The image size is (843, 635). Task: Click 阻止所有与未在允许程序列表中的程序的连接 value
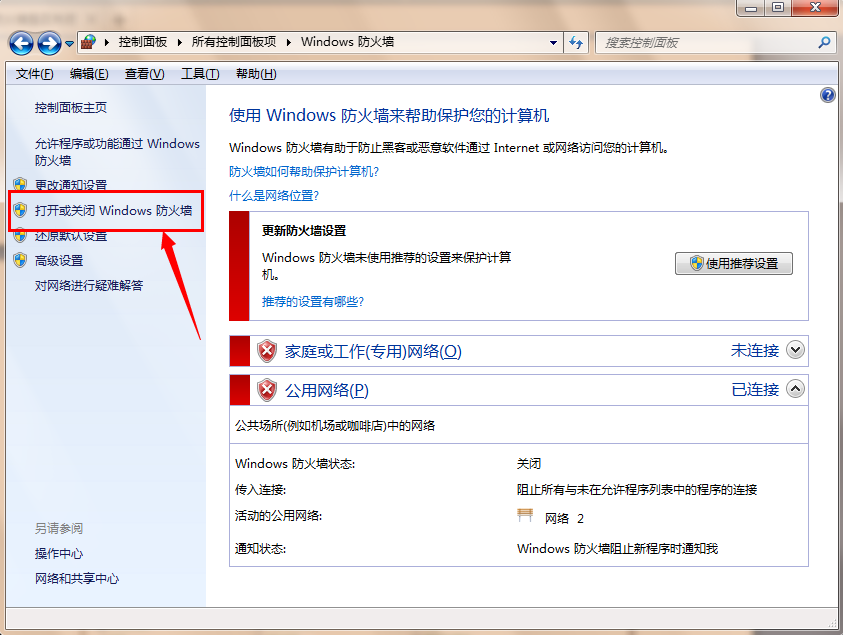tap(637, 489)
